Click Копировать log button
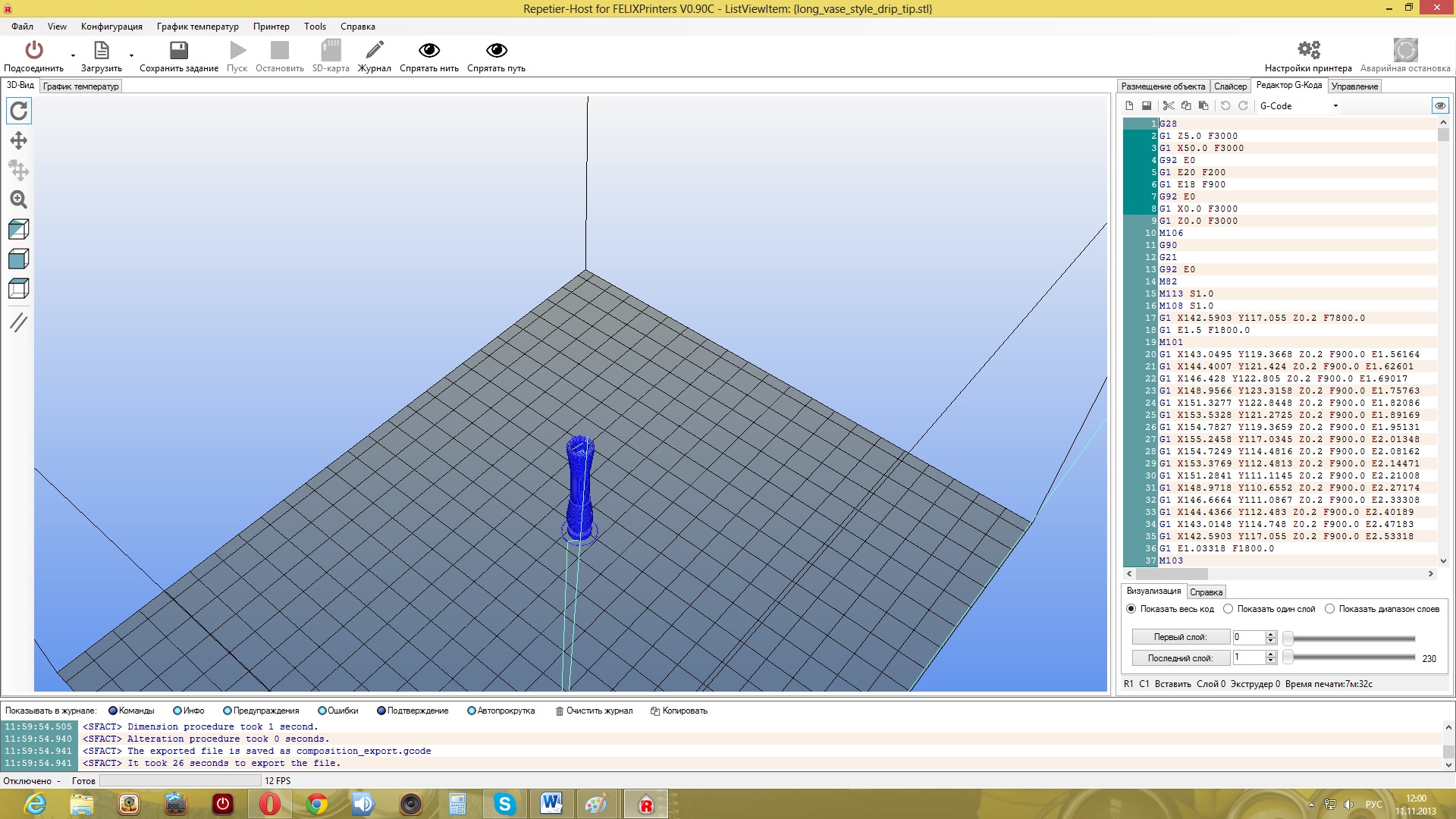This screenshot has height=819, width=1456. (679, 711)
